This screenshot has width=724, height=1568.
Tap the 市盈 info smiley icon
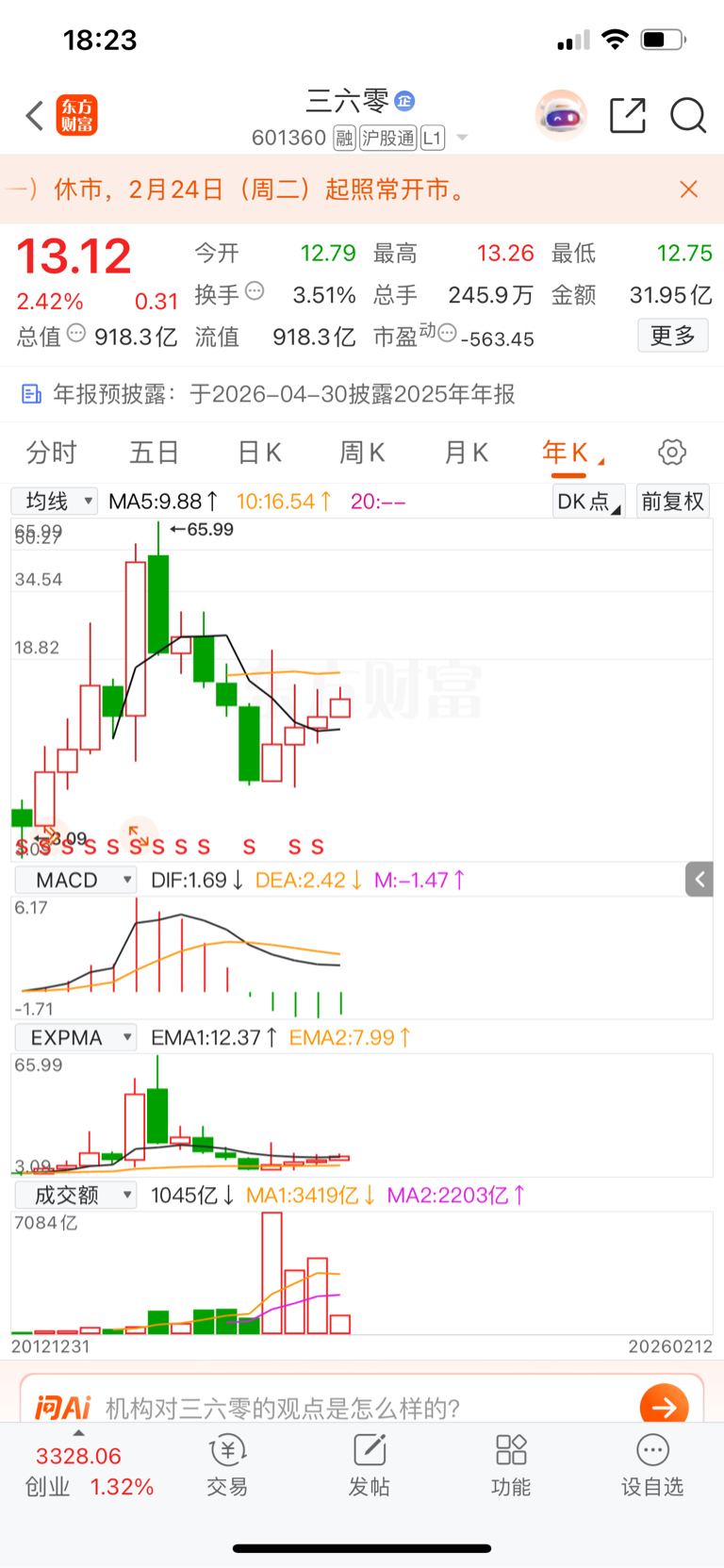pyautogui.click(x=447, y=333)
